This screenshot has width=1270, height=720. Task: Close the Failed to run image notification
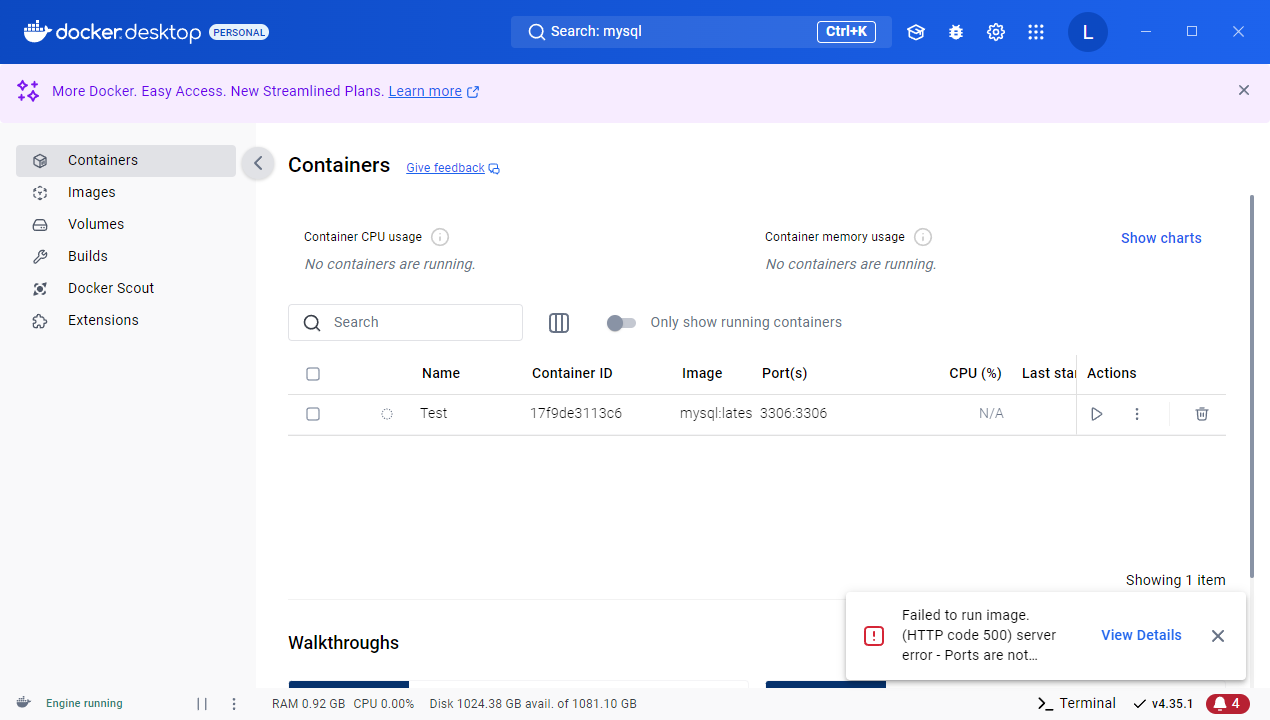[x=1218, y=636]
